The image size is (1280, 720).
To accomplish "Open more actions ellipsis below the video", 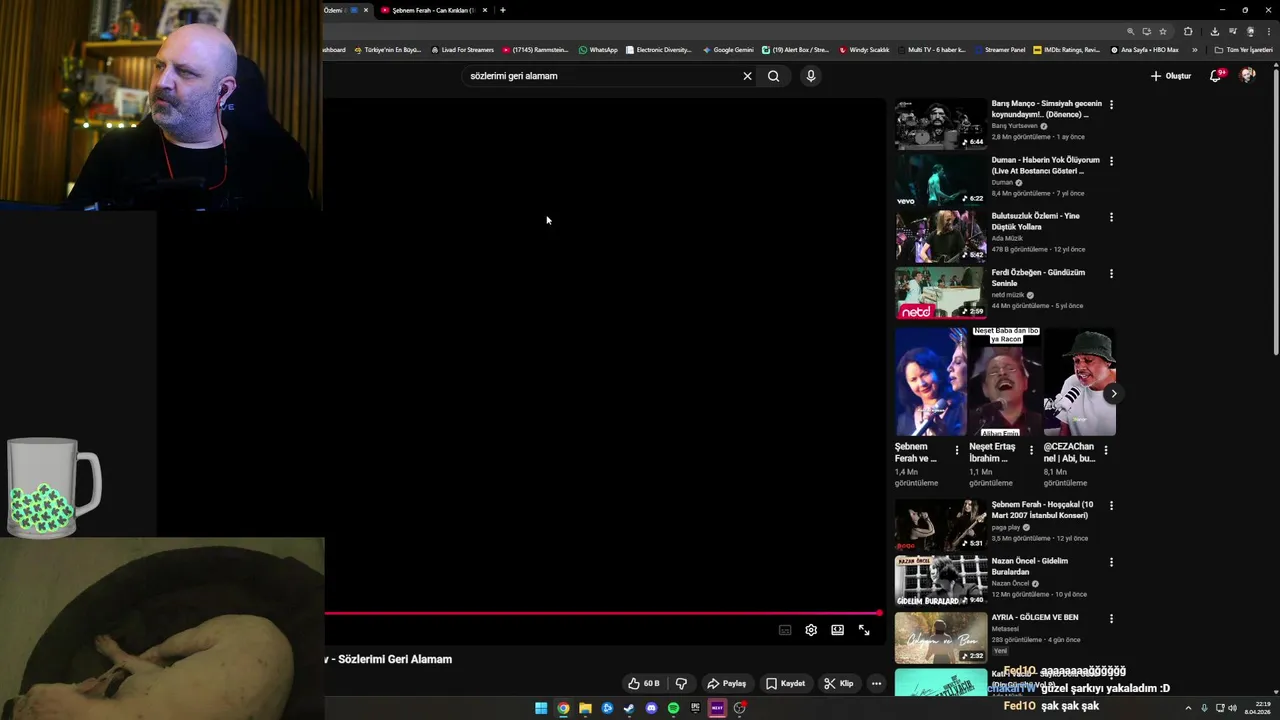I will (x=876, y=683).
